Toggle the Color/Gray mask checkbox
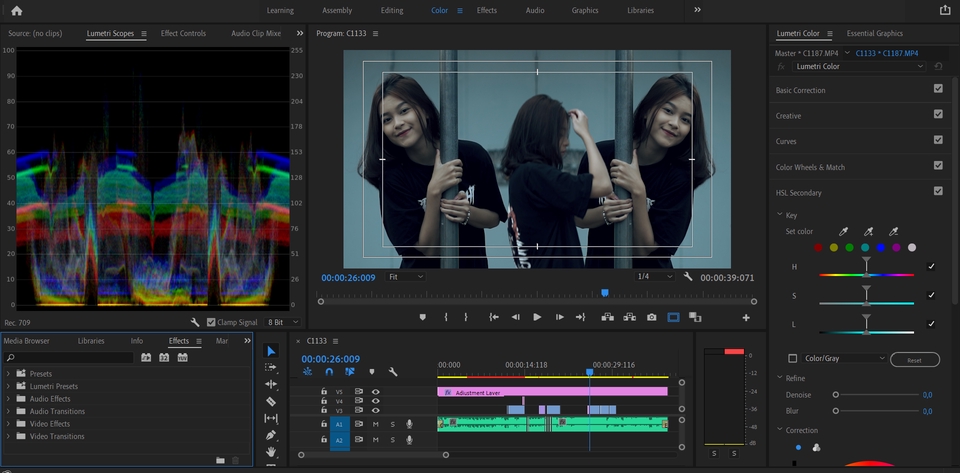Viewport: 960px width, 473px height. (x=793, y=359)
